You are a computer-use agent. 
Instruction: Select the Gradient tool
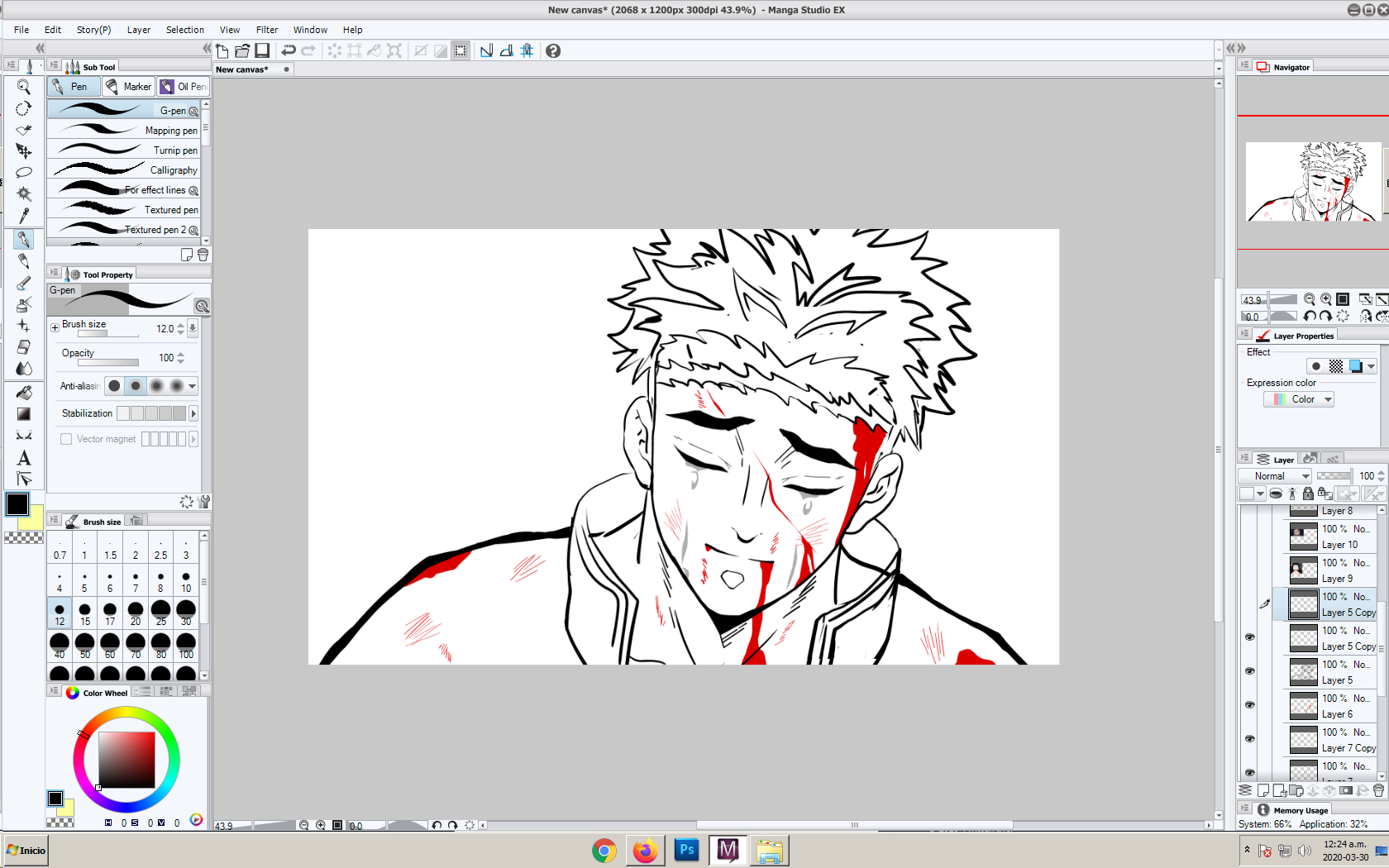[24, 414]
